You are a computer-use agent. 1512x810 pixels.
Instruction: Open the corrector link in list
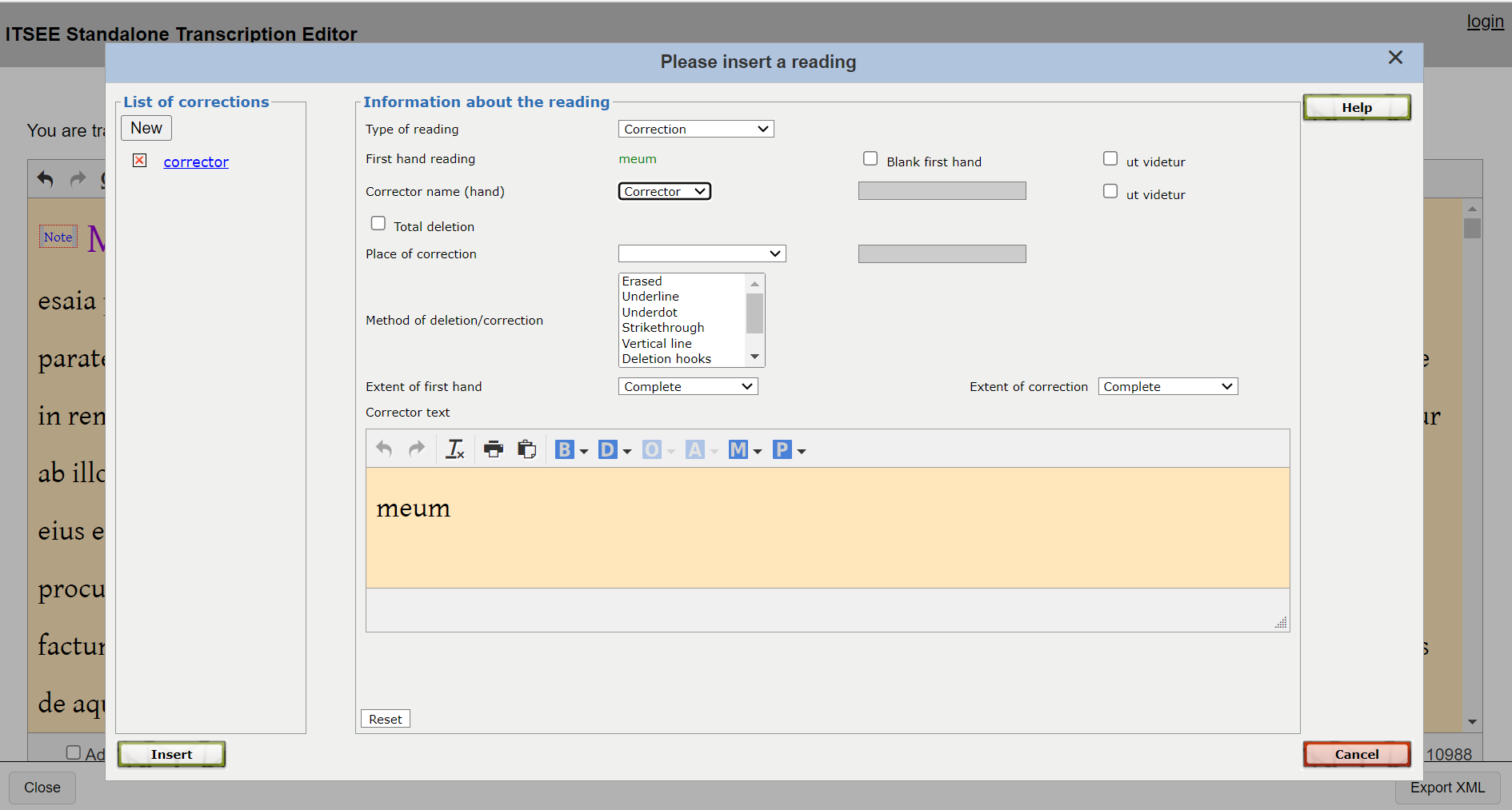[196, 162]
